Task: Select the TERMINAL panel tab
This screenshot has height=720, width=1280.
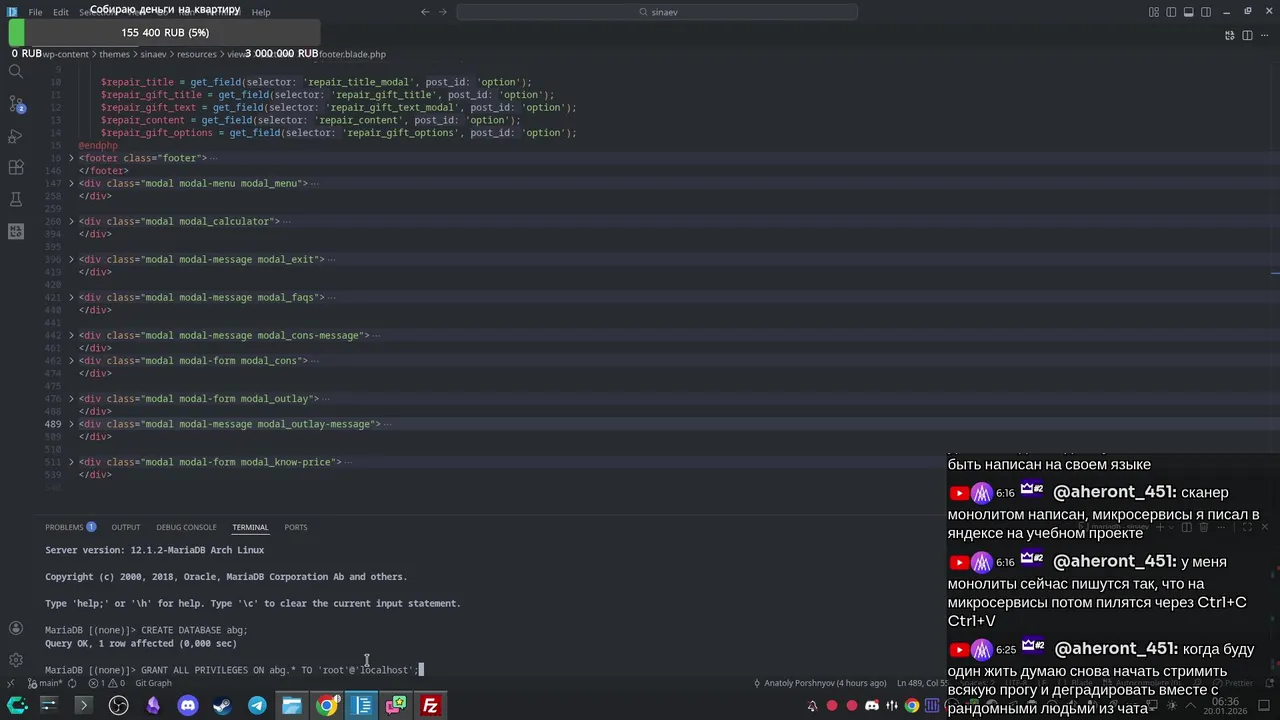Action: click(250, 527)
